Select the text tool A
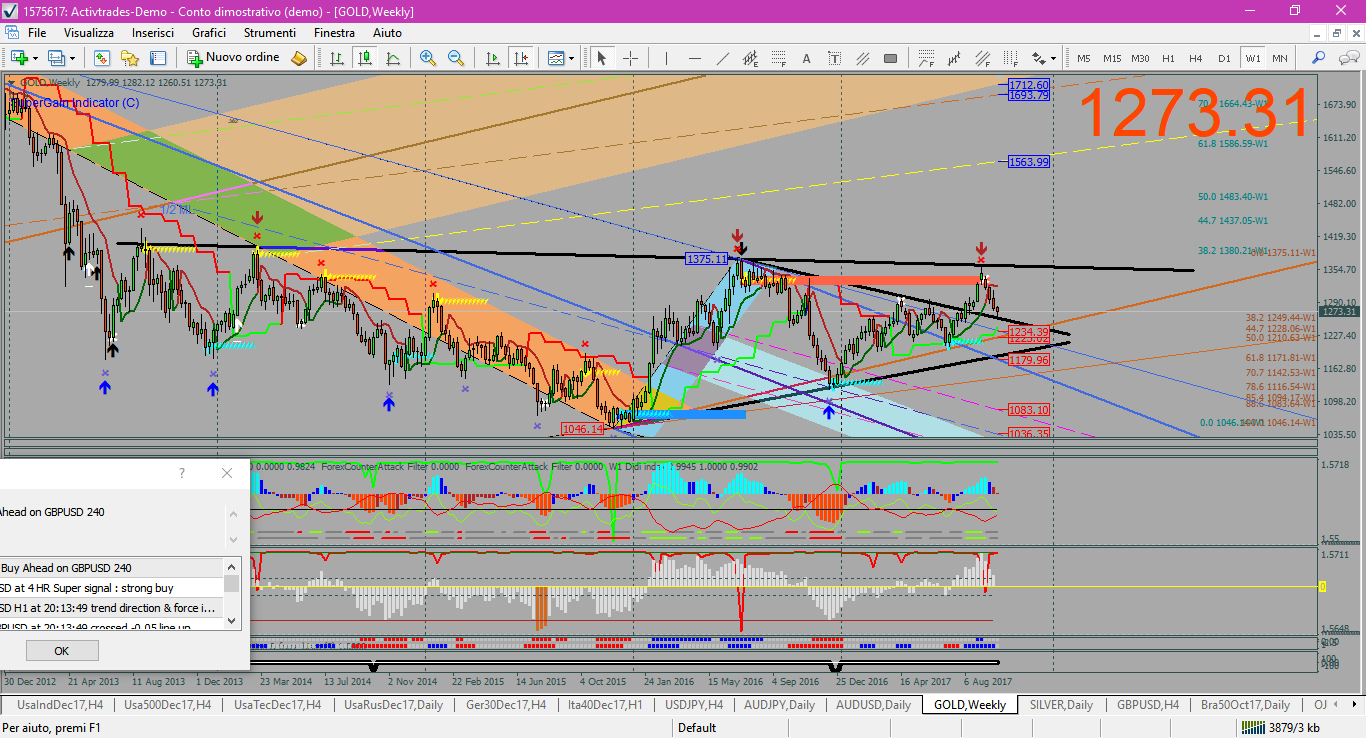 click(806, 58)
